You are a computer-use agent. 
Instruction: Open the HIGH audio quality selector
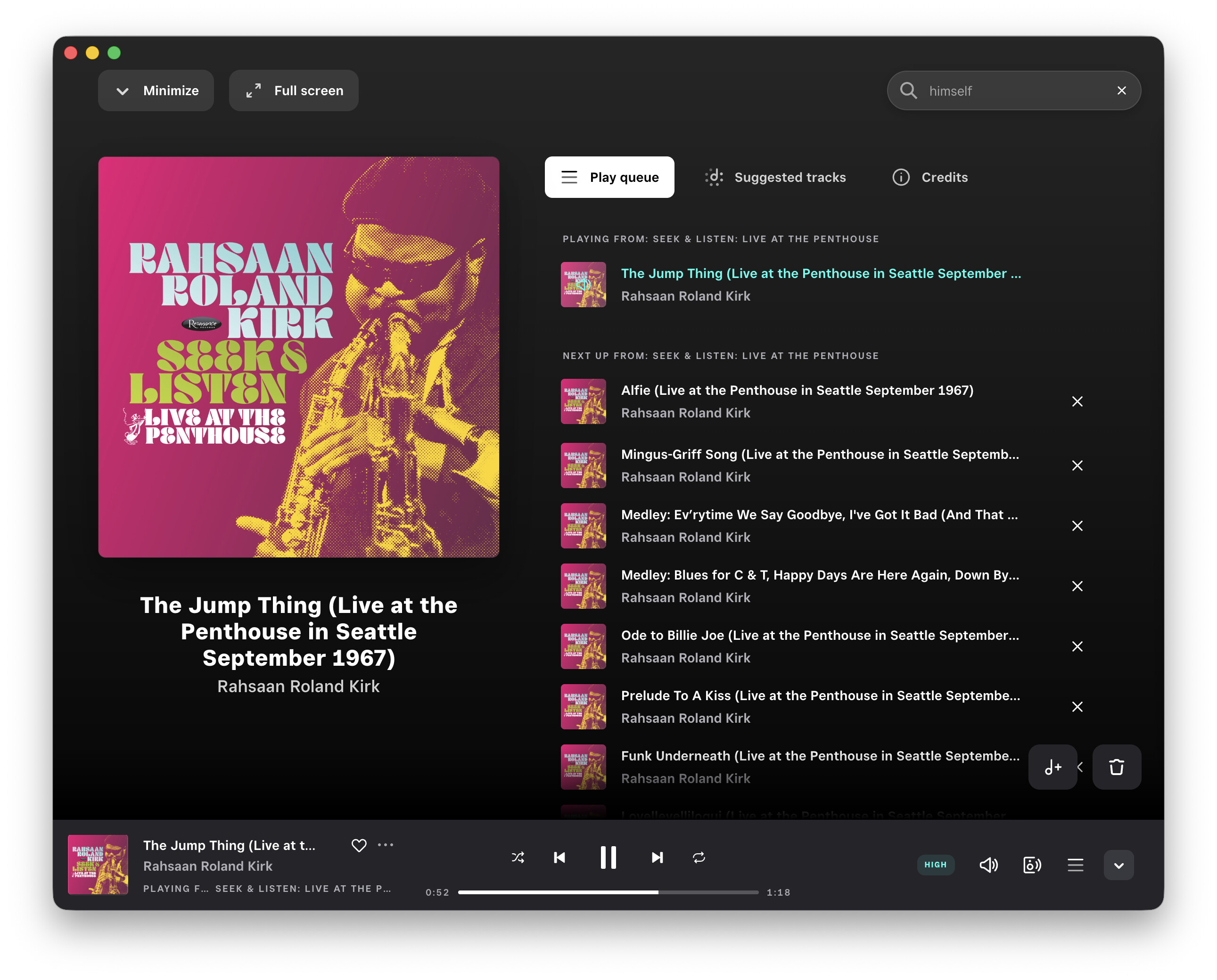935,864
